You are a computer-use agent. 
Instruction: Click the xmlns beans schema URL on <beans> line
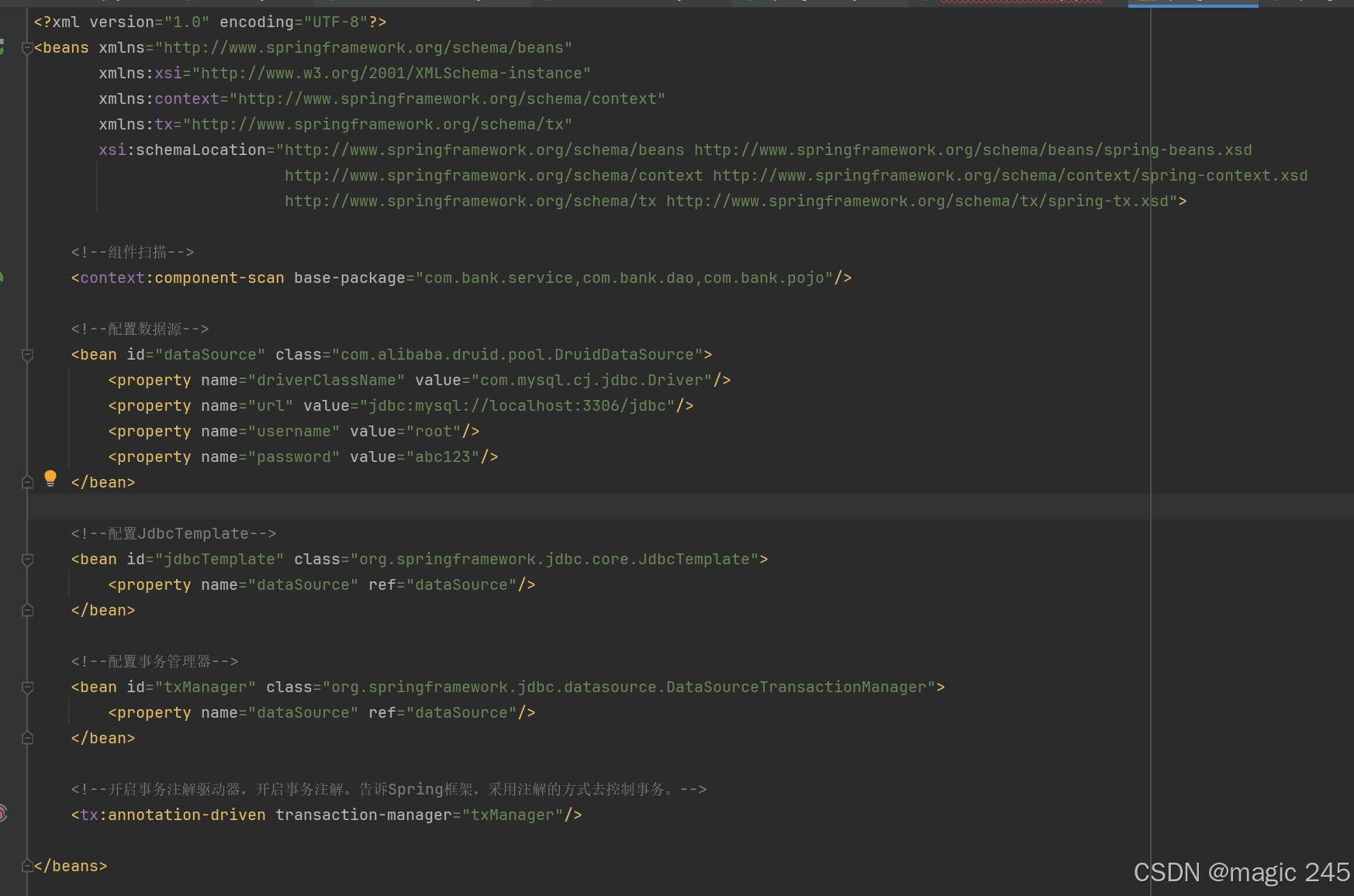coord(364,48)
